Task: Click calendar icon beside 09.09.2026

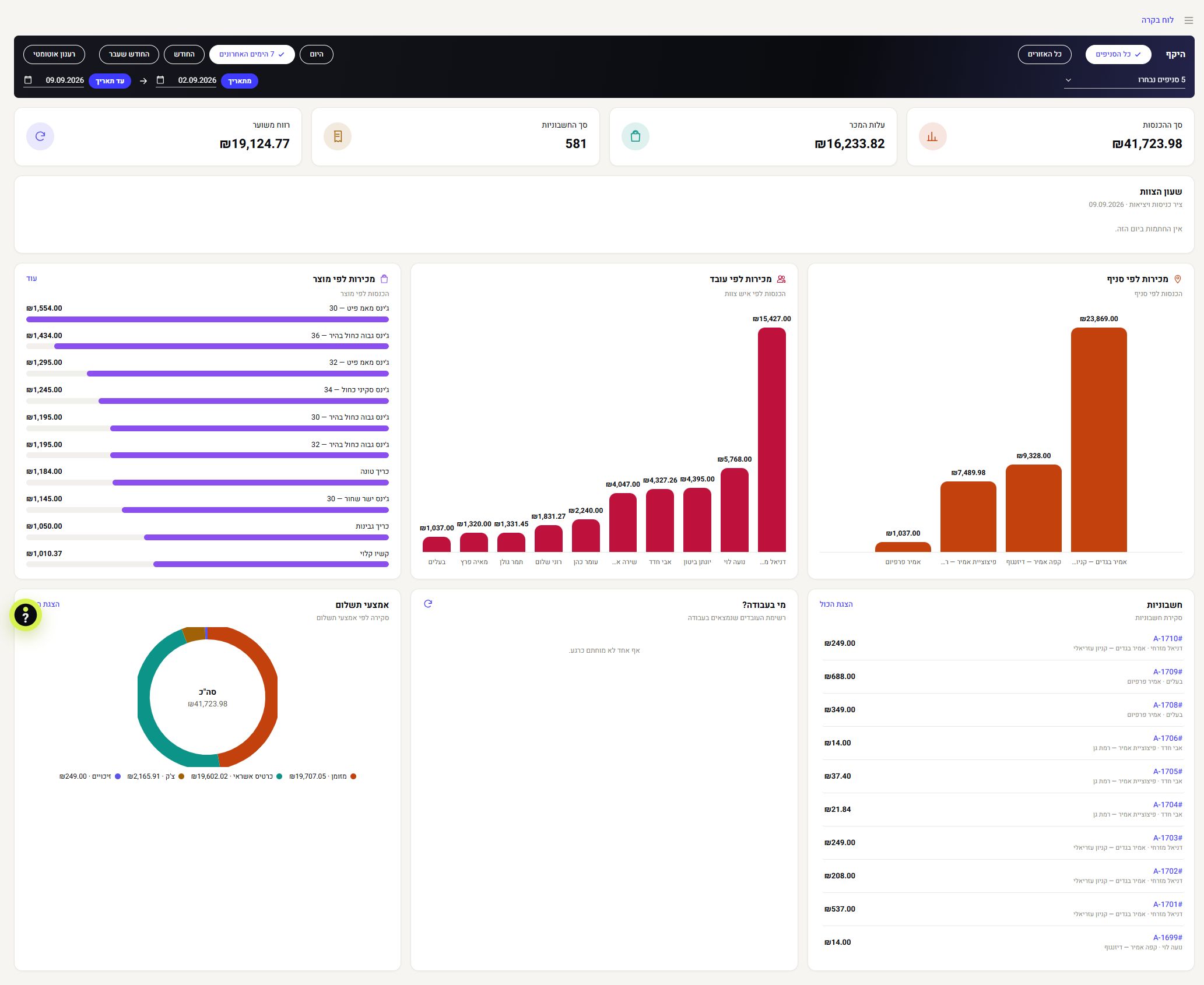Action: click(28, 80)
